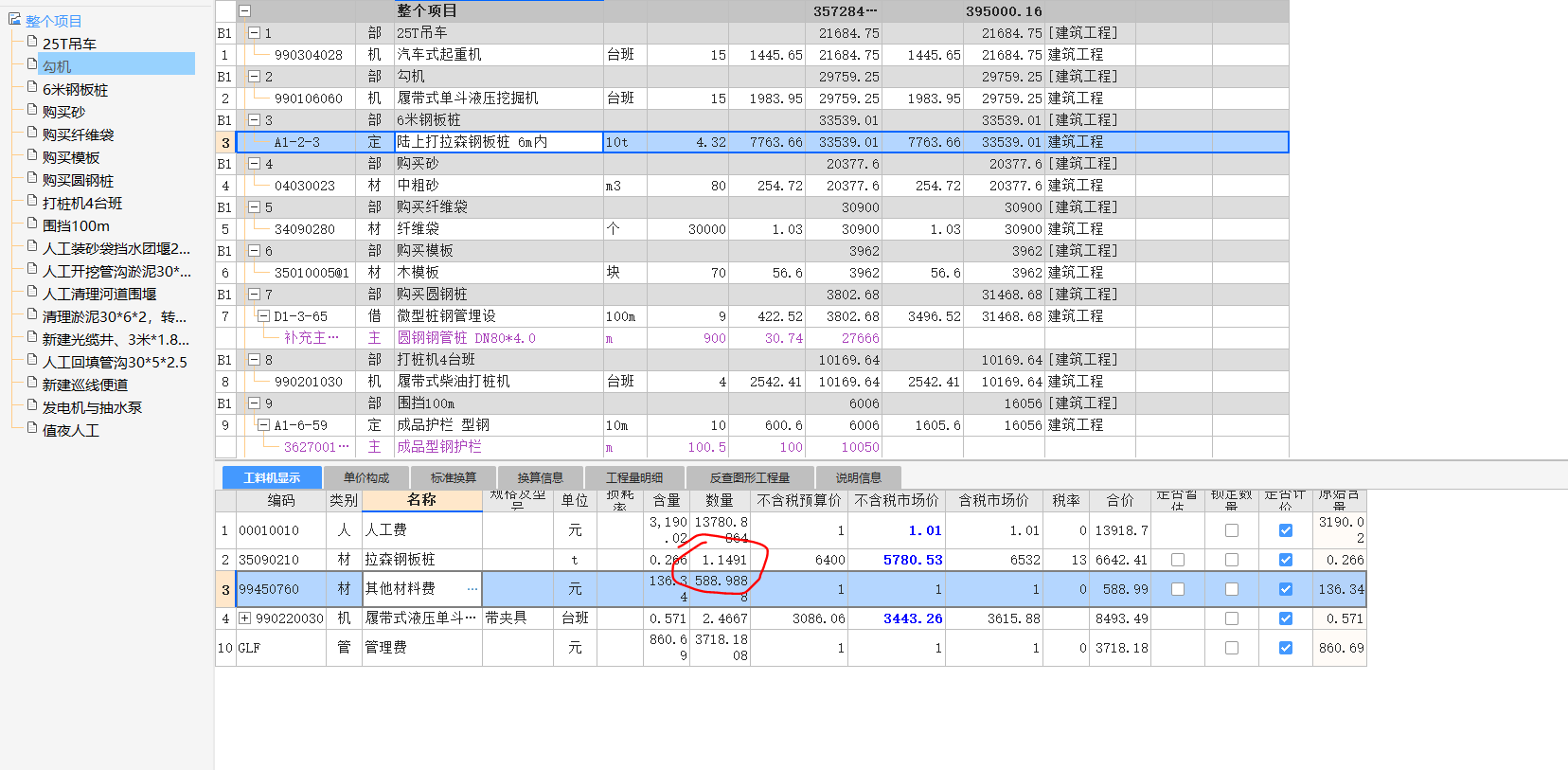Click the 不含税市场价 column header
This screenshot has height=770, width=1568.
click(x=897, y=500)
